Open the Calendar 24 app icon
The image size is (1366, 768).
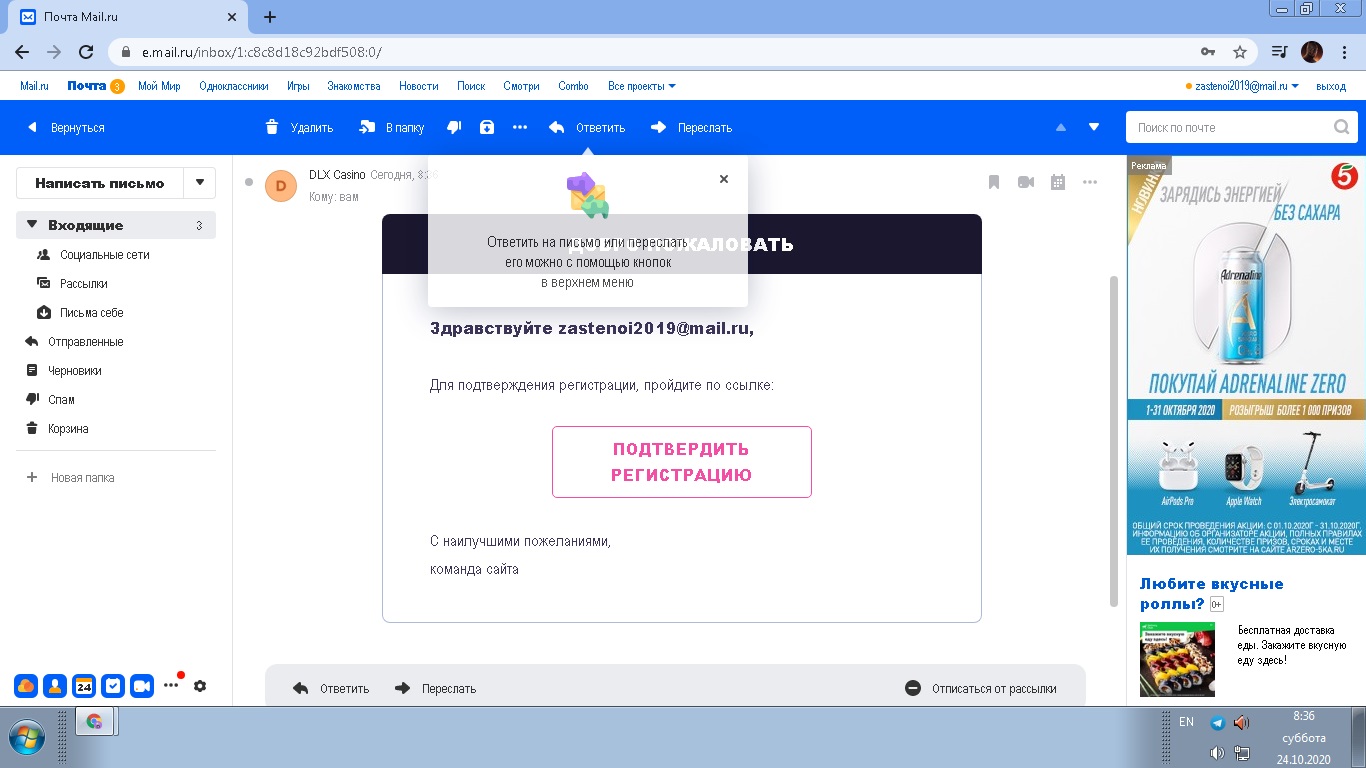point(84,686)
